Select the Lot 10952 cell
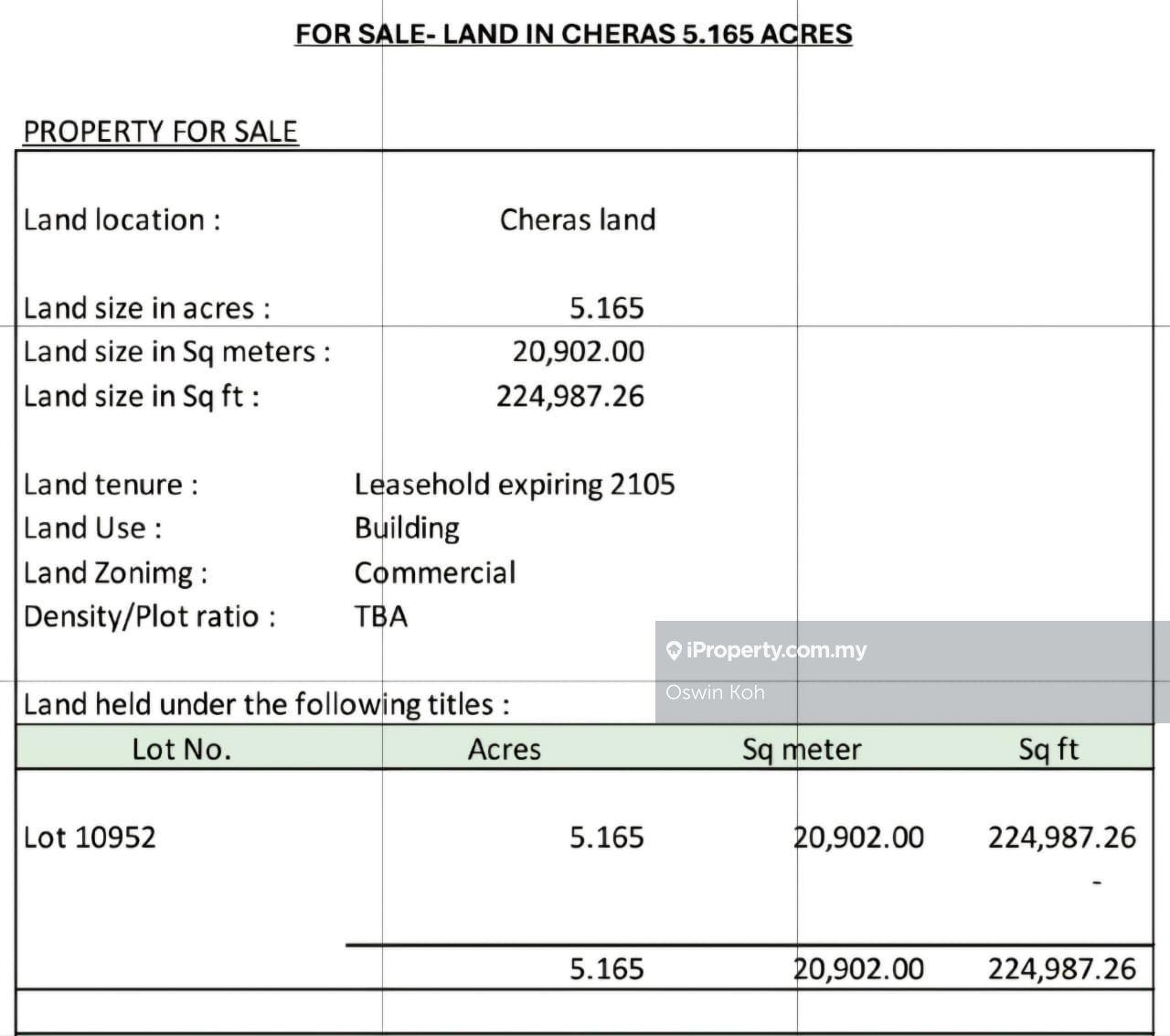The width and height of the screenshot is (1170, 1036). (90, 837)
